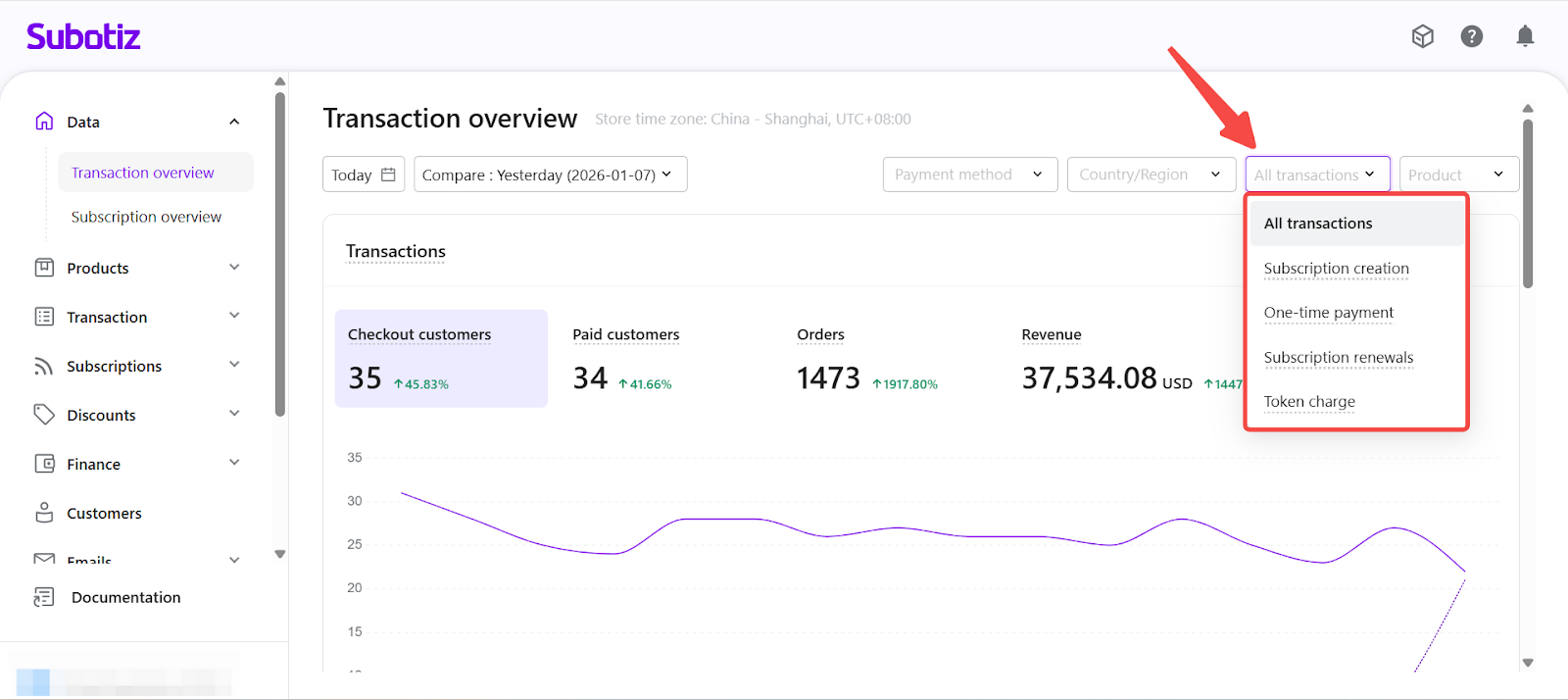
Task: Collapse the Data section chevron
Action: (x=234, y=122)
